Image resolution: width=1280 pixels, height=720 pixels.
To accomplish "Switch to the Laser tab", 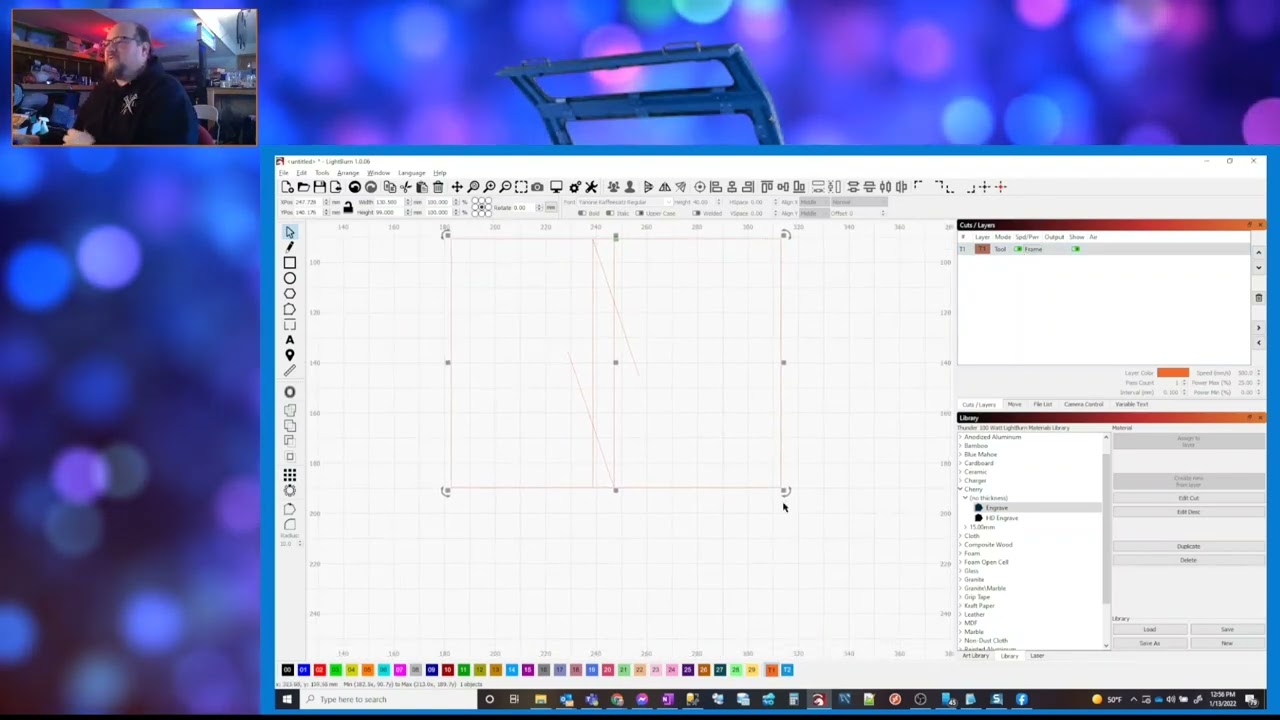I will pyautogui.click(x=1037, y=655).
